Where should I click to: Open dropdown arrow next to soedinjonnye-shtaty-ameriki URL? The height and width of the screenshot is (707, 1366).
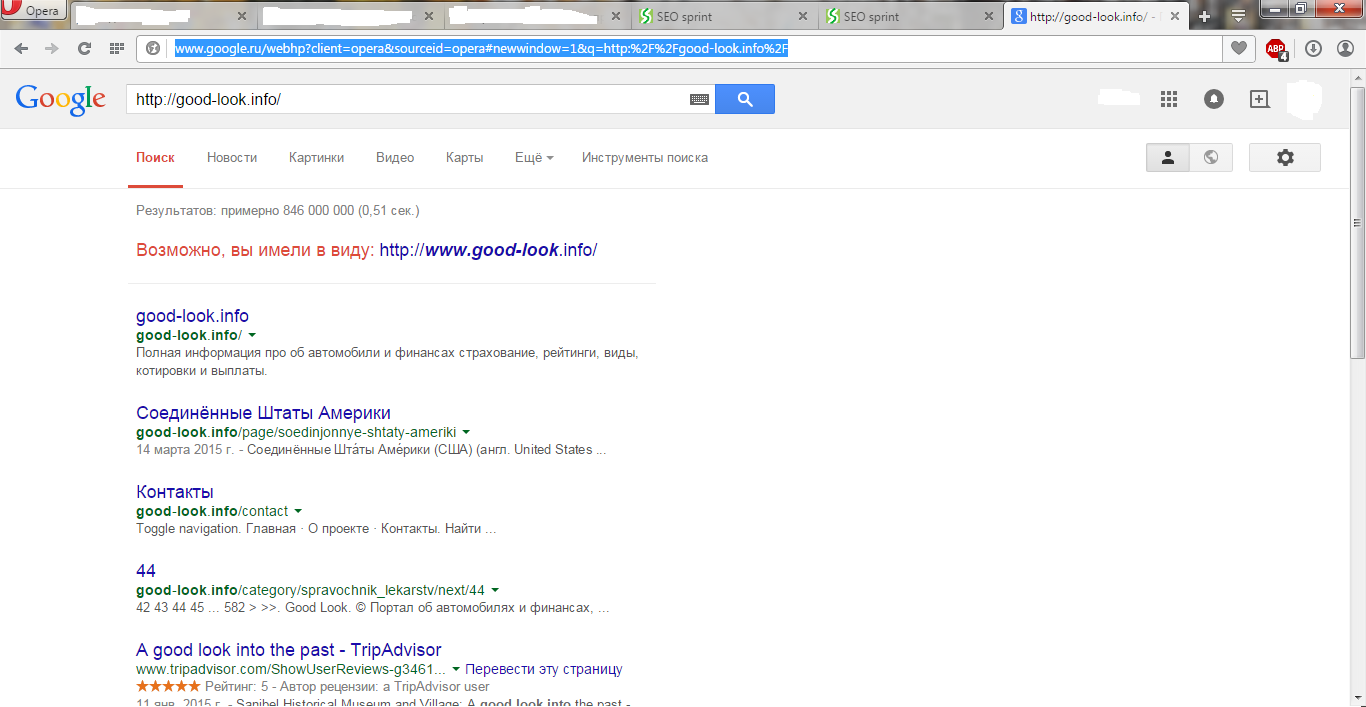[x=466, y=432]
